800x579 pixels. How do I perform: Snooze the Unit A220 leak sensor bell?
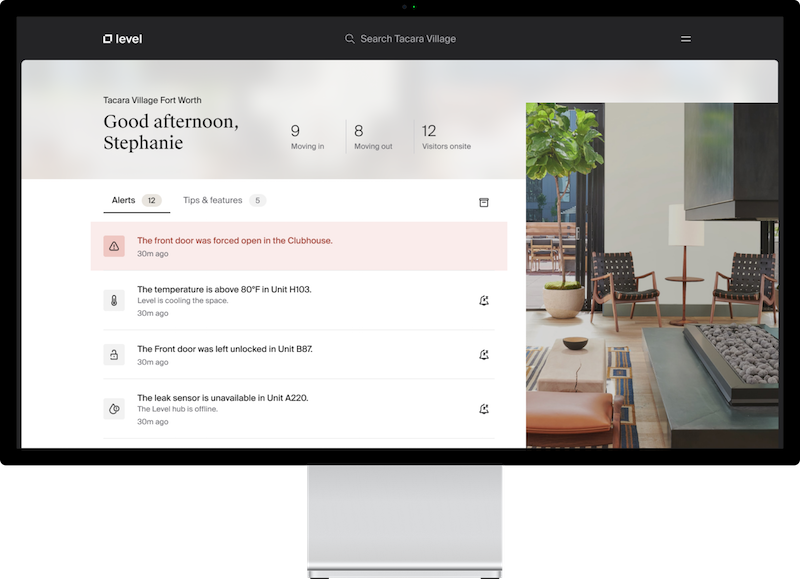pos(484,409)
